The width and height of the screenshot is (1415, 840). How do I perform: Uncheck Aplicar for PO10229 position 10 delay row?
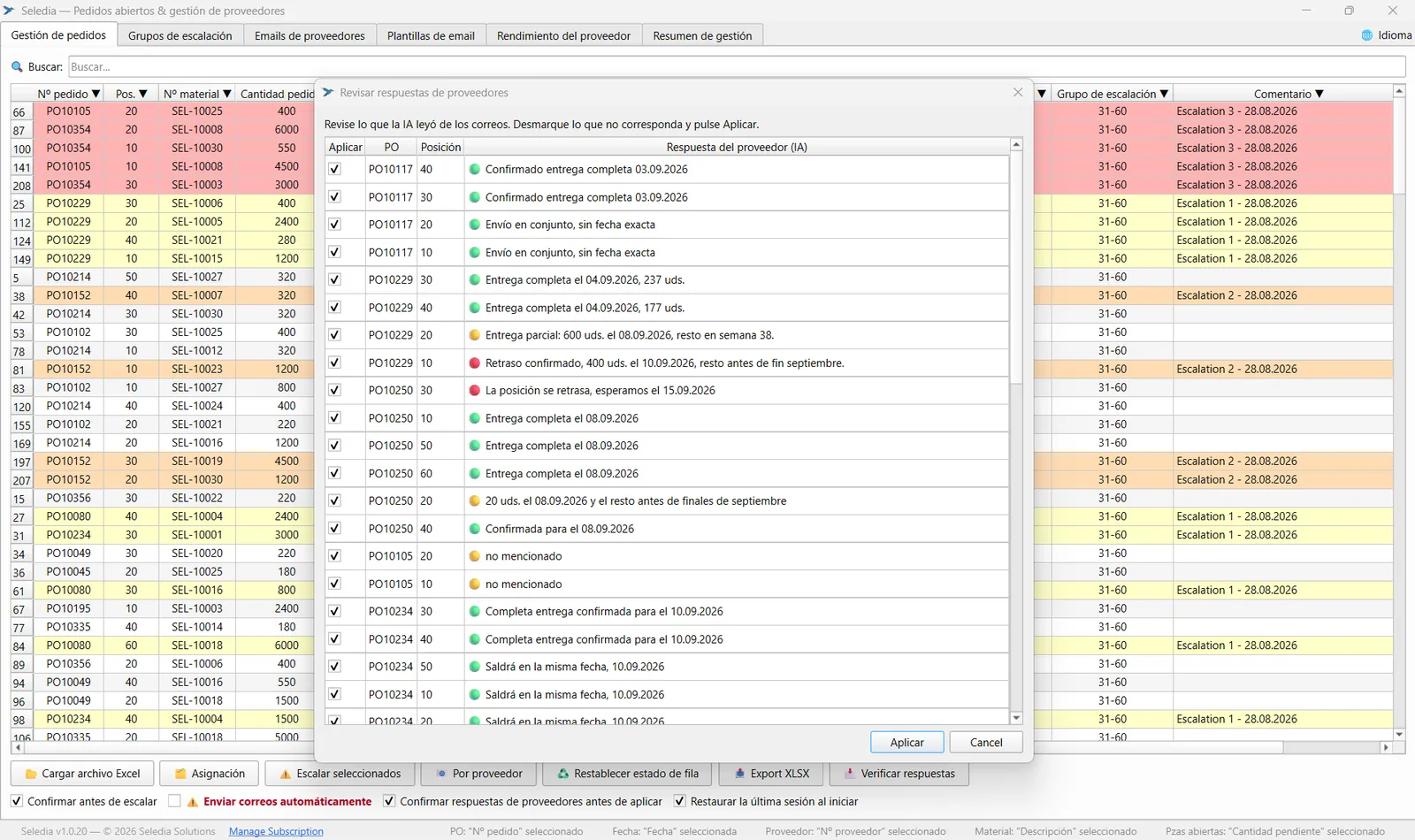tap(334, 363)
